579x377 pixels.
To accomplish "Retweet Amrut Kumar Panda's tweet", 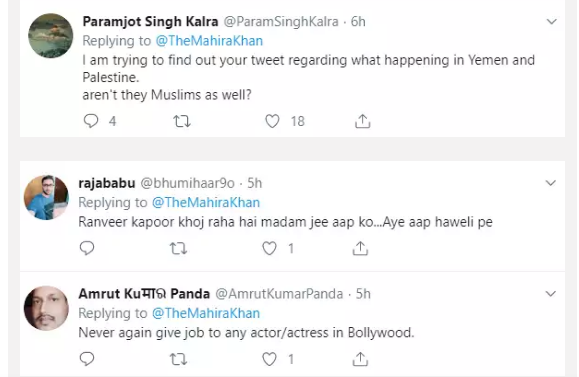I will pos(178,359).
